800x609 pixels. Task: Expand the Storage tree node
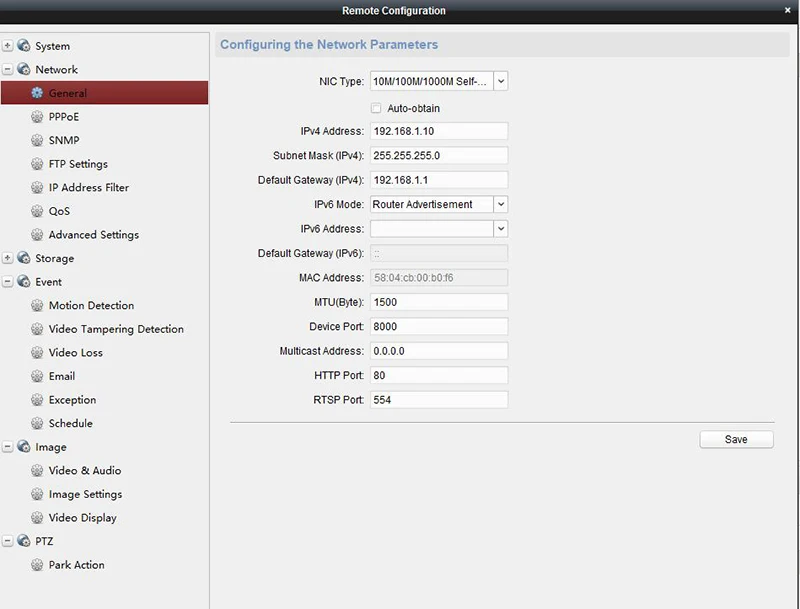click(7, 258)
